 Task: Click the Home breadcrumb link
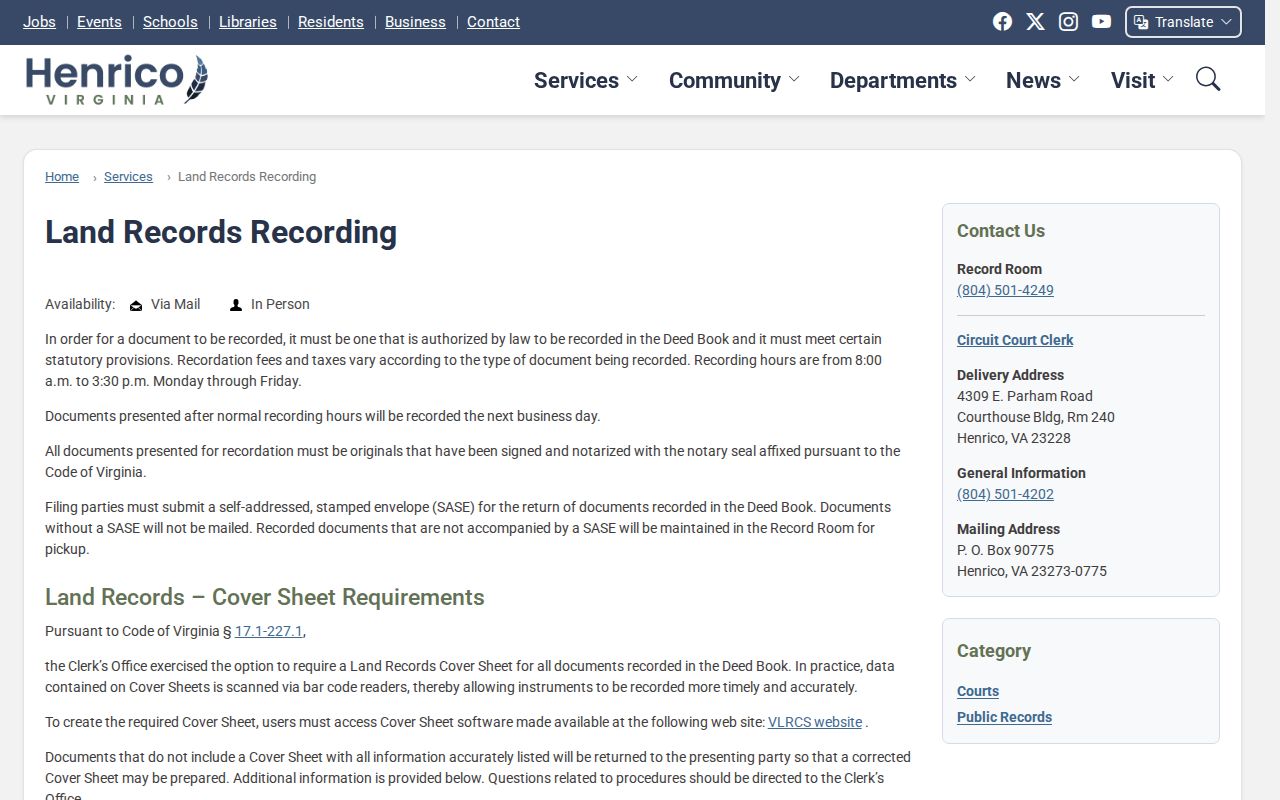[62, 177]
